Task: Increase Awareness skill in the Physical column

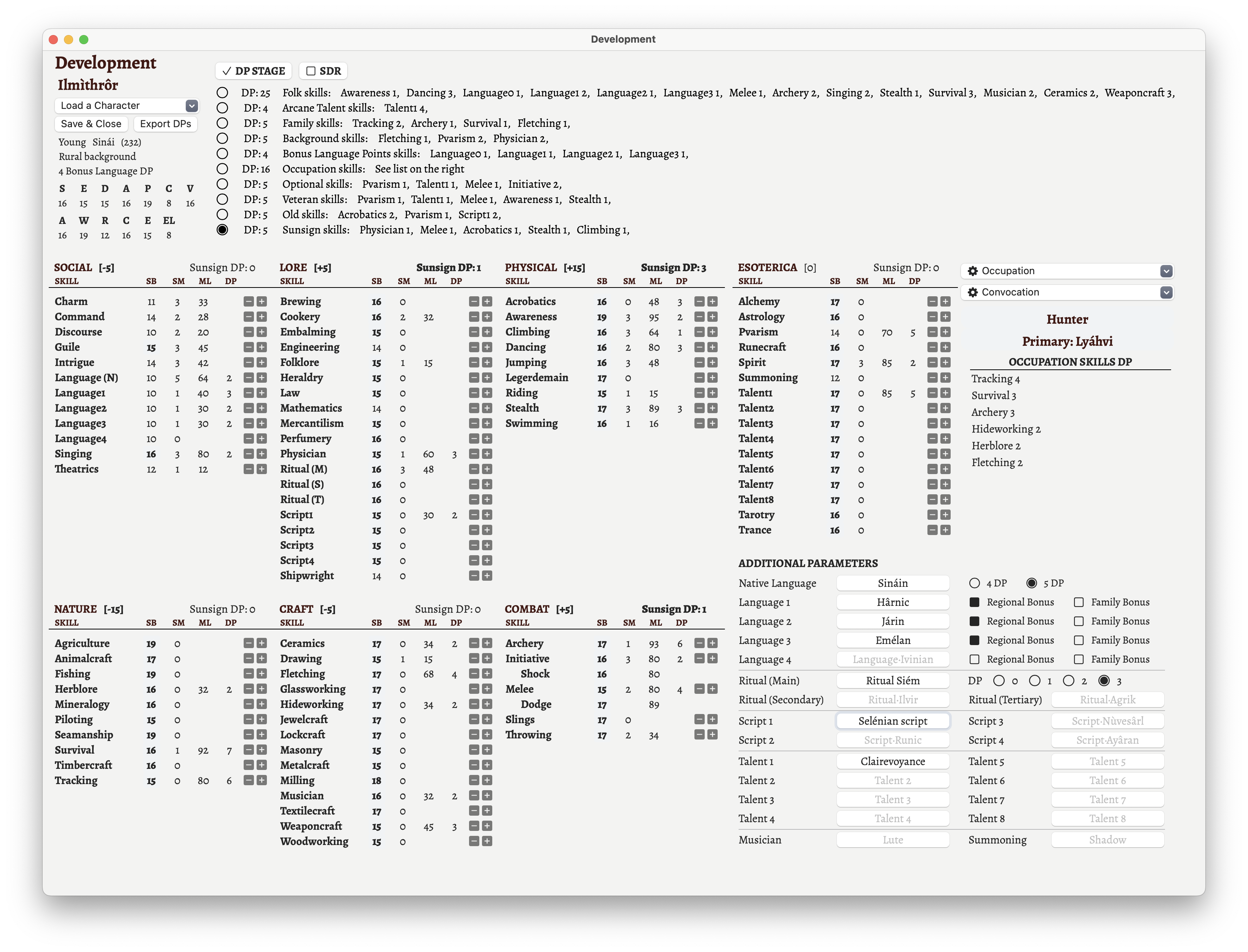Action: click(x=712, y=316)
